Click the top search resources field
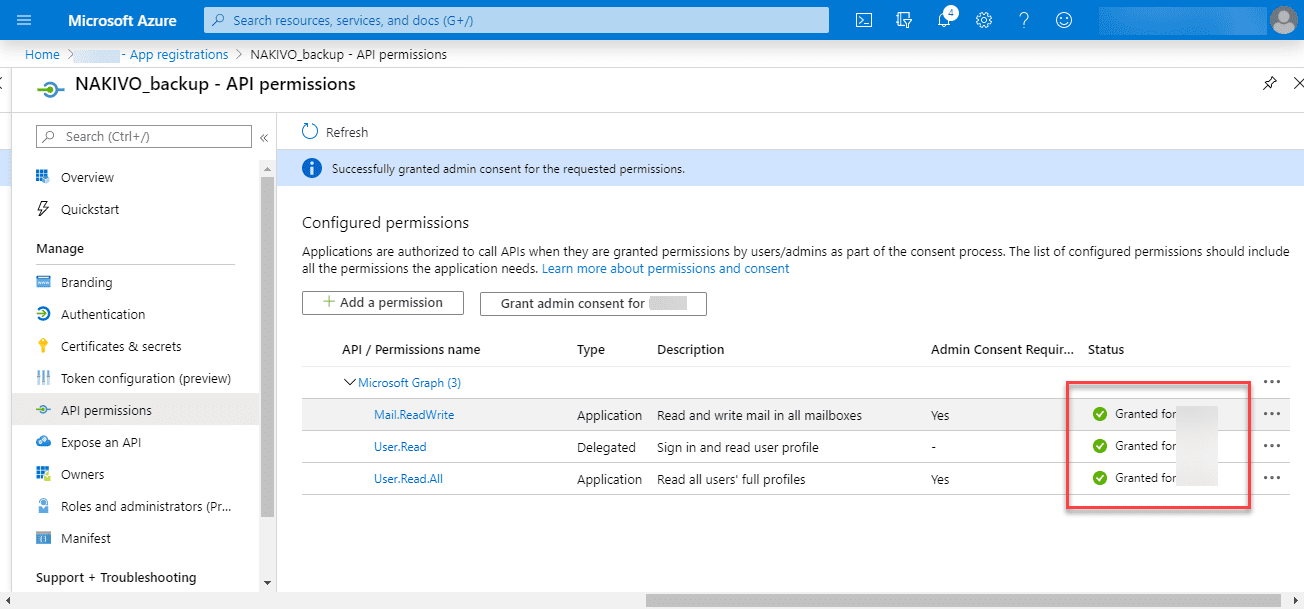Viewport: 1304px width, 609px height. (x=516, y=20)
